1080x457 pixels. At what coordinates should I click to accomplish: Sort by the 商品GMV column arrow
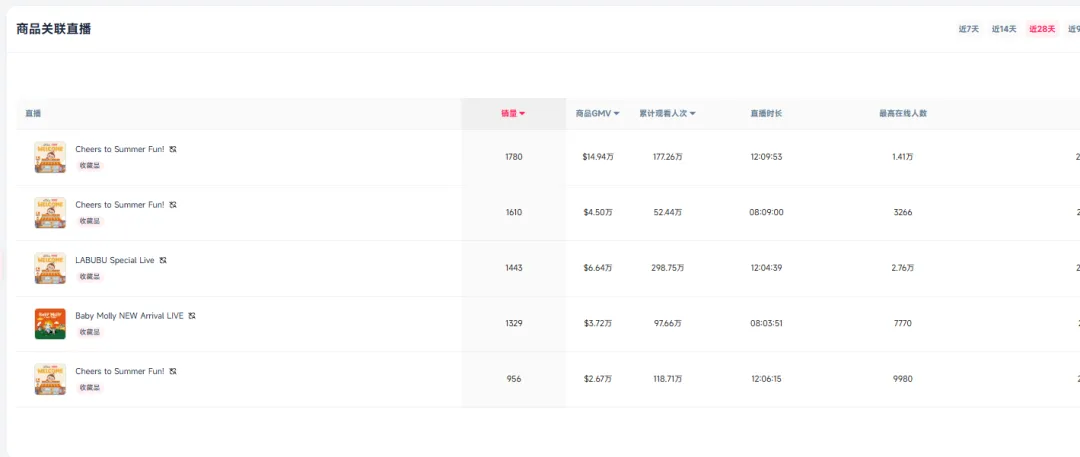coord(616,114)
